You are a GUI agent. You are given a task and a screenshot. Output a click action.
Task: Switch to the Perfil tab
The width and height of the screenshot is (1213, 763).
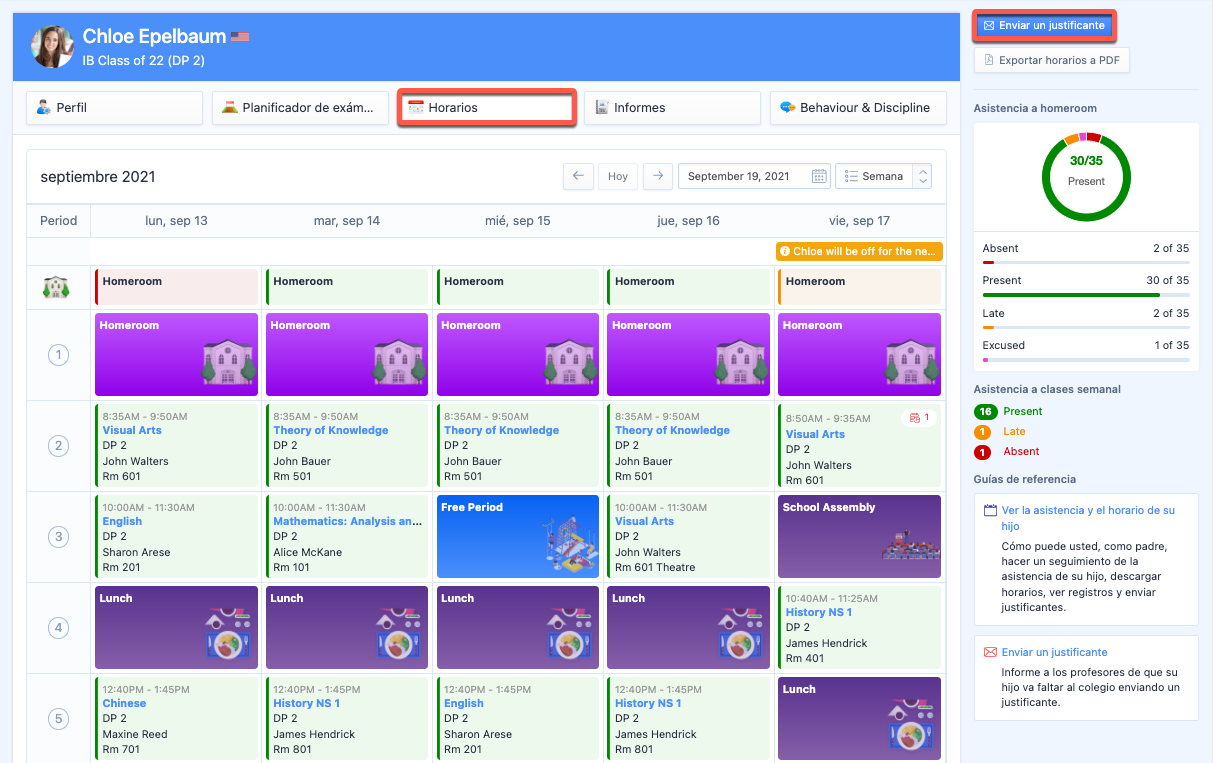(x=114, y=108)
